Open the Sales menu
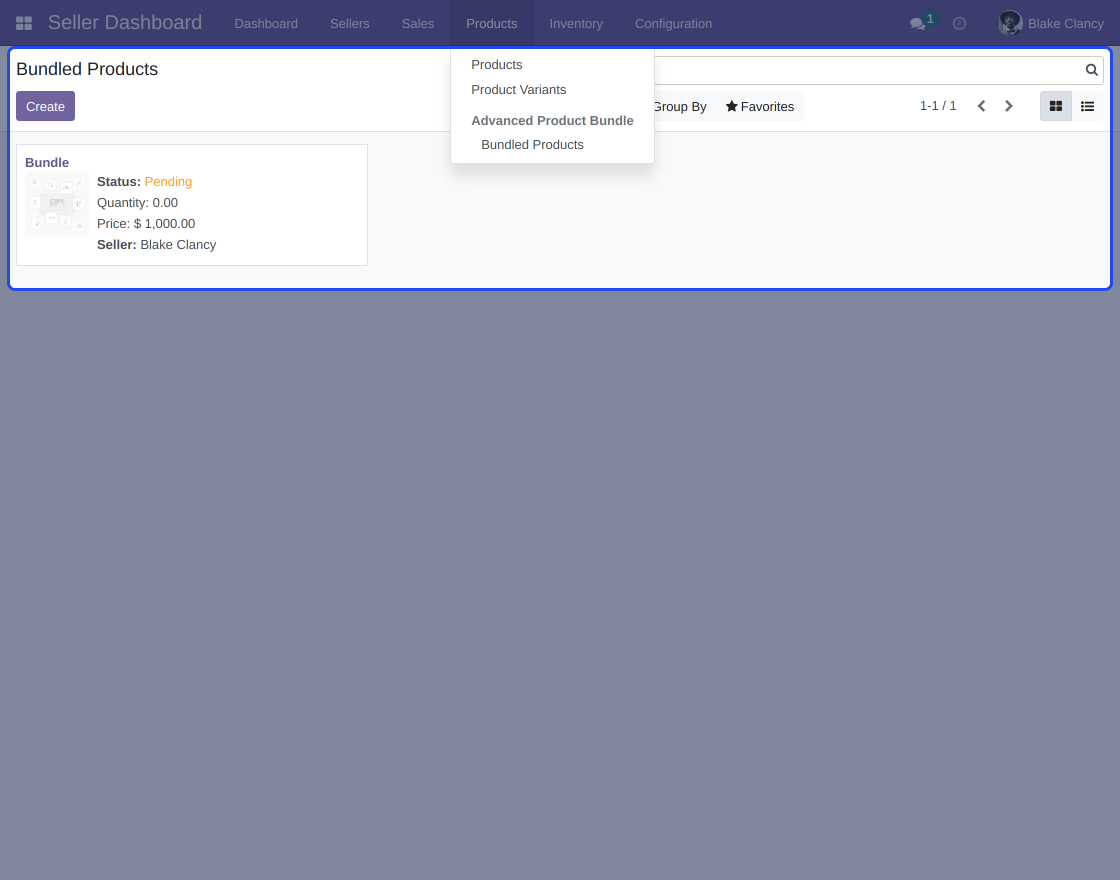This screenshot has height=880, width=1120. coord(418,24)
